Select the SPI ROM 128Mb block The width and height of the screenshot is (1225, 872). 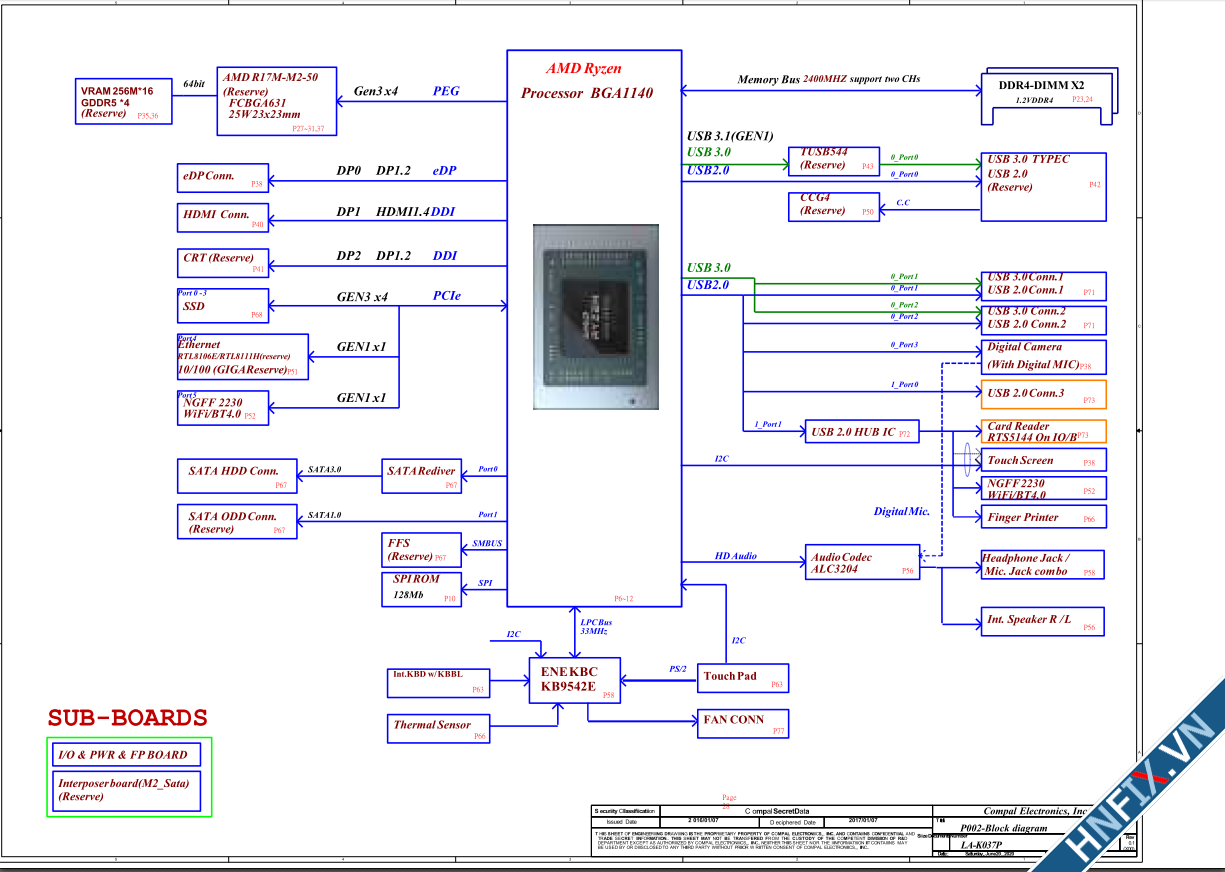423,589
